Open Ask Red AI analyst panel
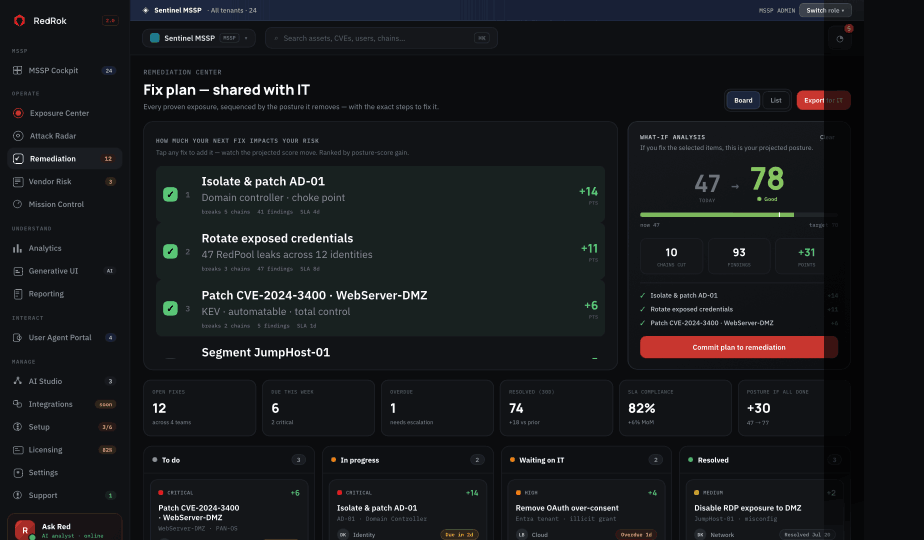Viewport: 924px width, 540px height. [64, 529]
